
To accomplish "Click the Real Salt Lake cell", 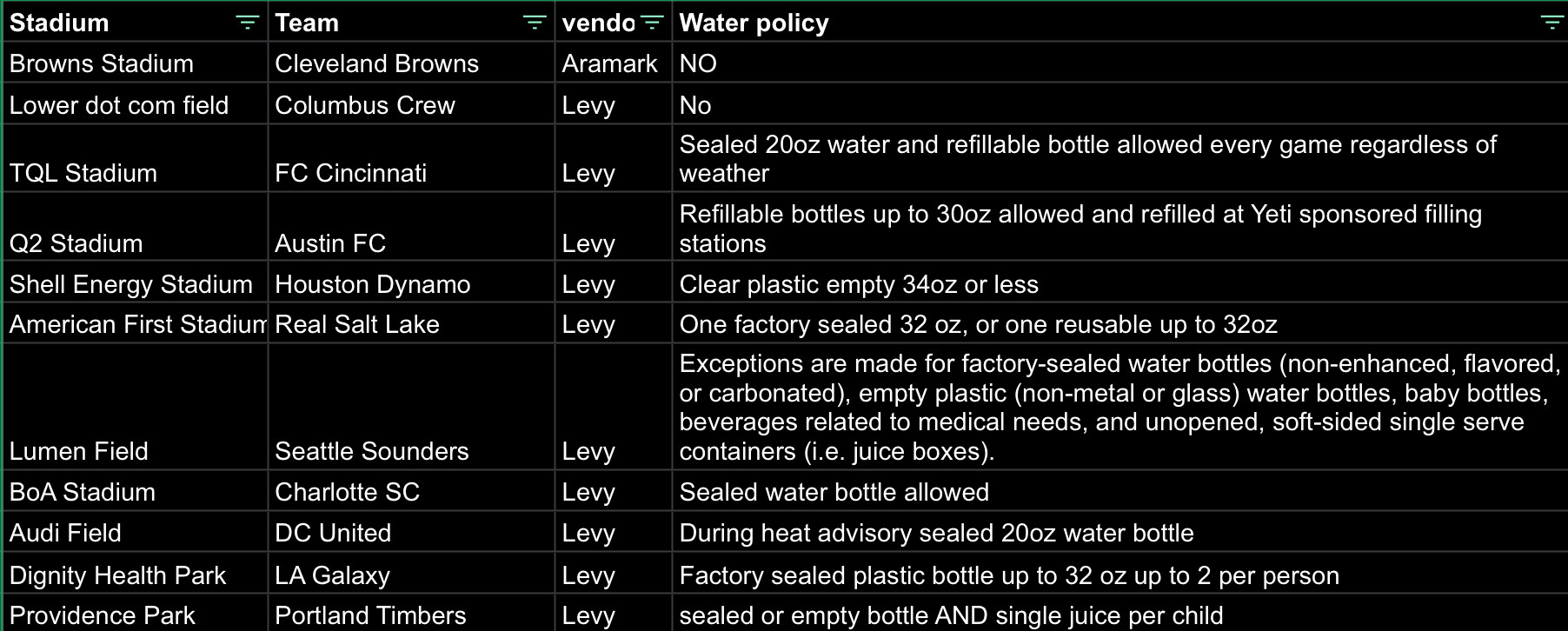I will coord(412,323).
